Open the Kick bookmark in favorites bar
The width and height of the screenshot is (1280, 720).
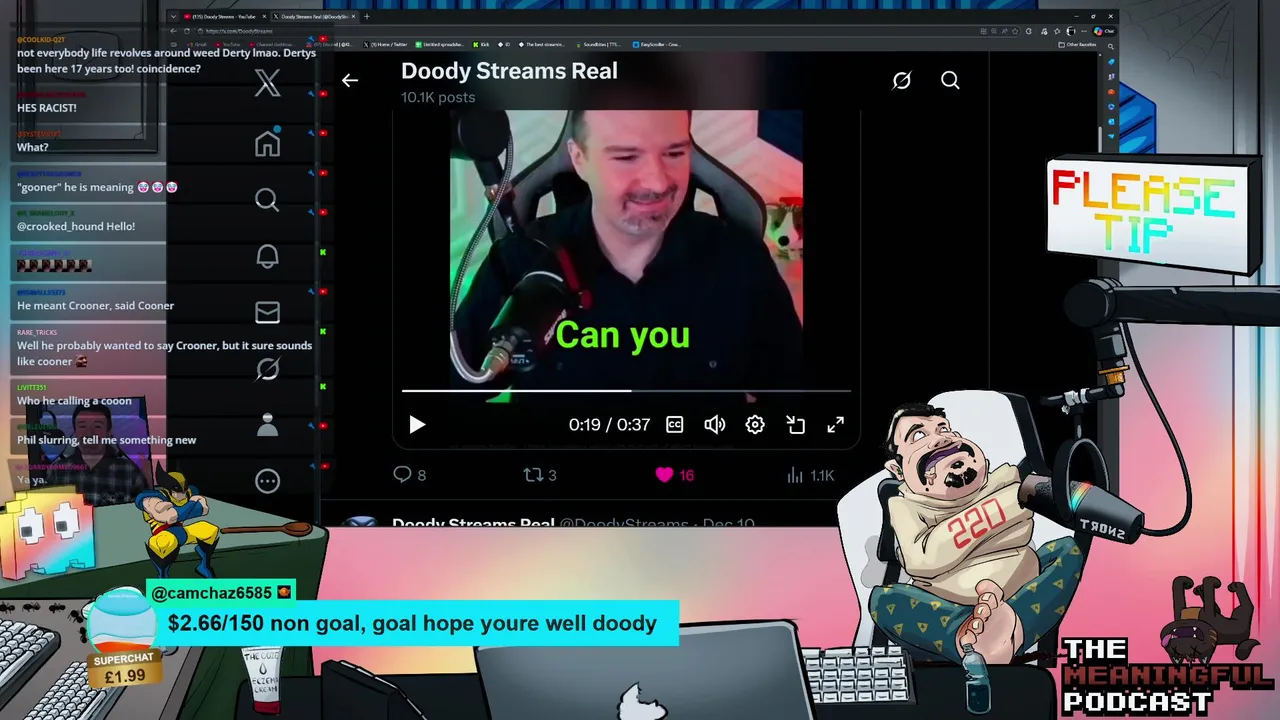tap(480, 44)
